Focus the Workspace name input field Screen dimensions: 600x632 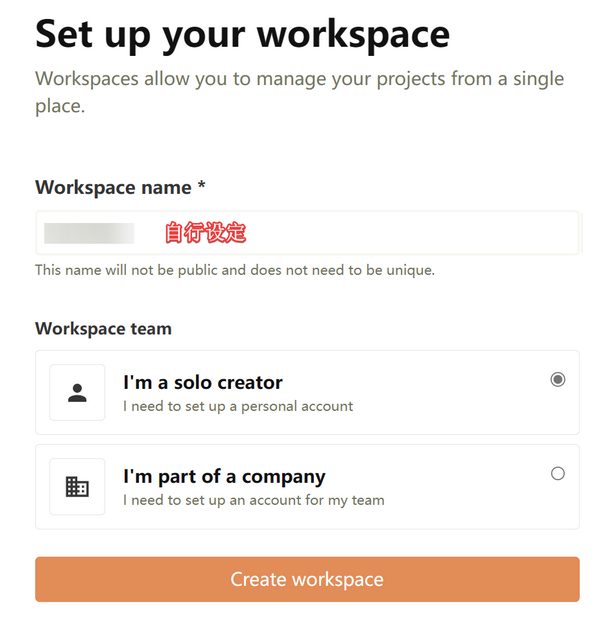pos(307,233)
